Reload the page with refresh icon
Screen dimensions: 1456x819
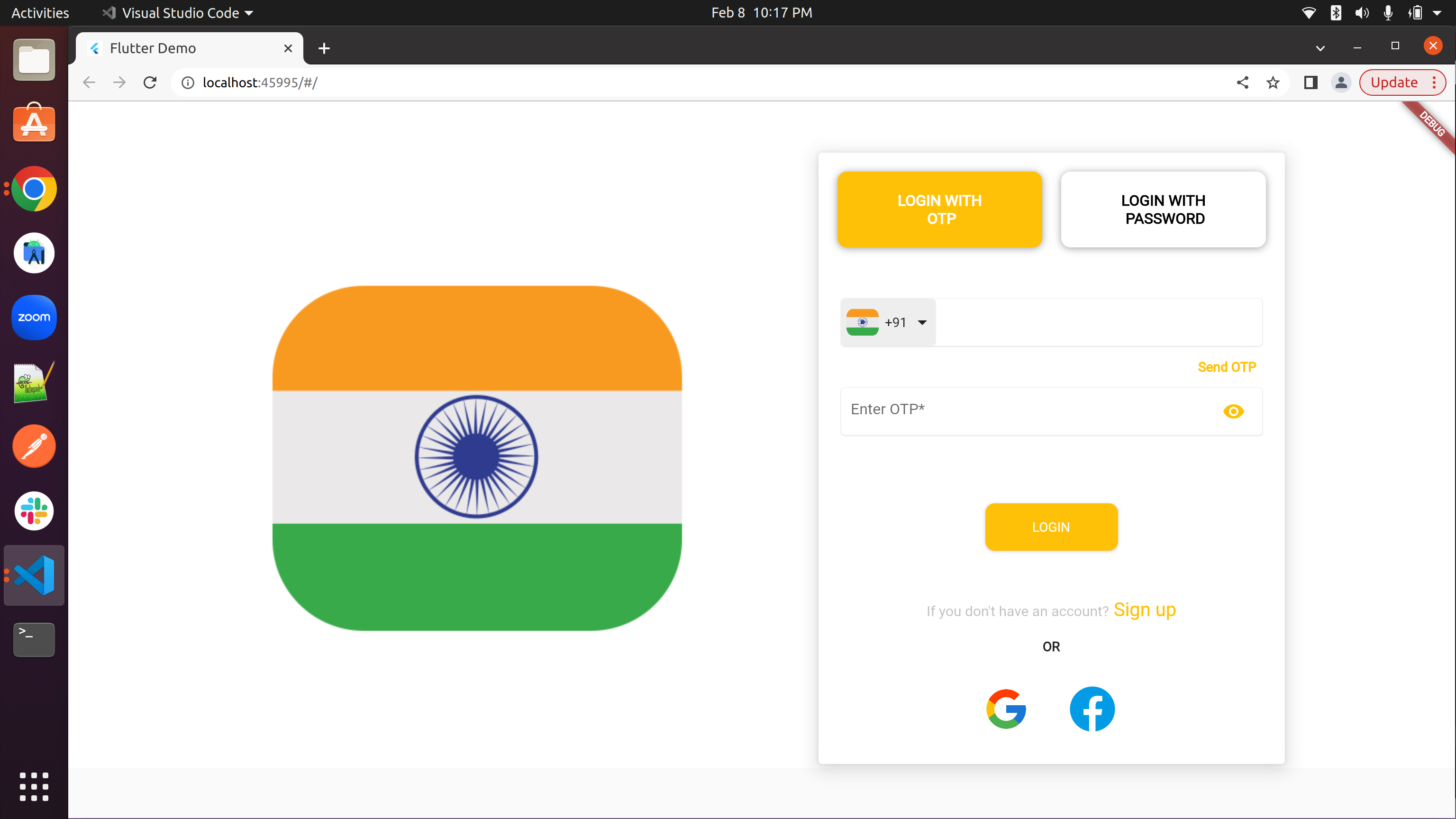(x=150, y=82)
